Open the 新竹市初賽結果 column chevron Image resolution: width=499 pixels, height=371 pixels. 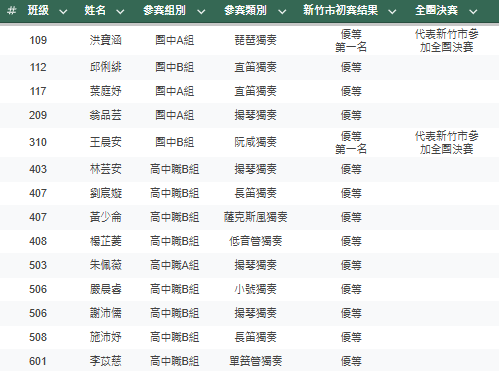(392, 12)
